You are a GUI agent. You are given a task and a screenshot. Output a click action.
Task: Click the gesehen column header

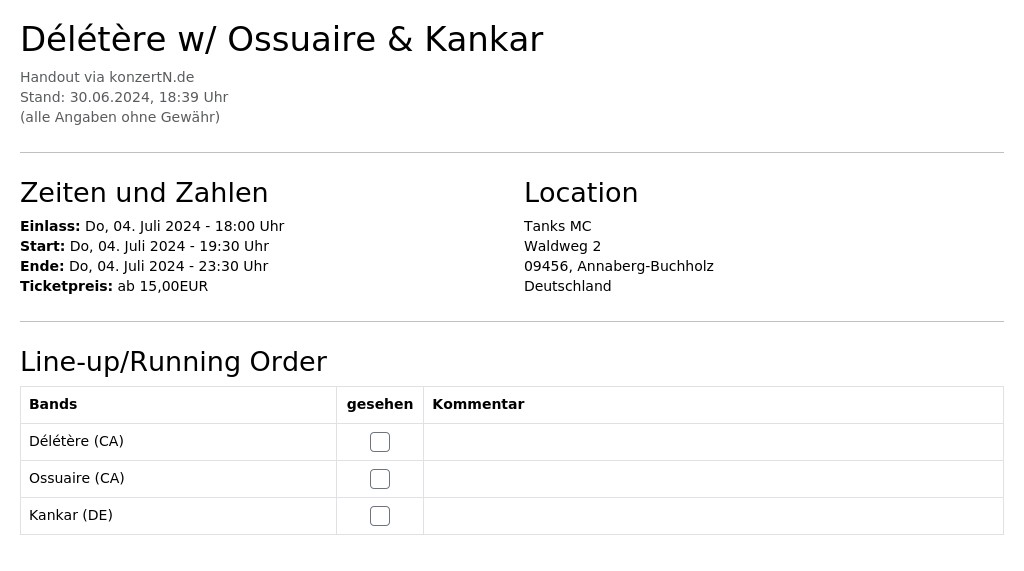[x=379, y=404]
